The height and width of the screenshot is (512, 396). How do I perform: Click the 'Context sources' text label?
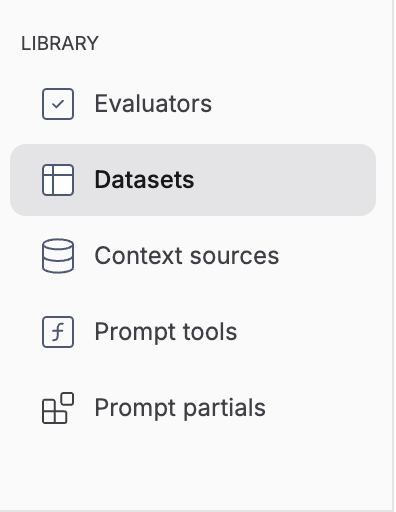(x=187, y=256)
